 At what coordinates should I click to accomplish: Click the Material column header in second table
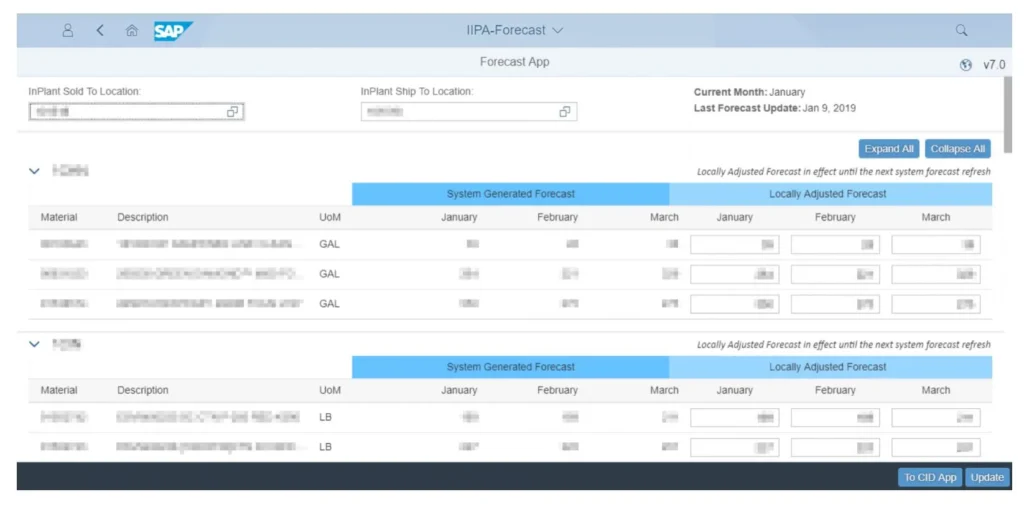pyautogui.click(x=59, y=391)
